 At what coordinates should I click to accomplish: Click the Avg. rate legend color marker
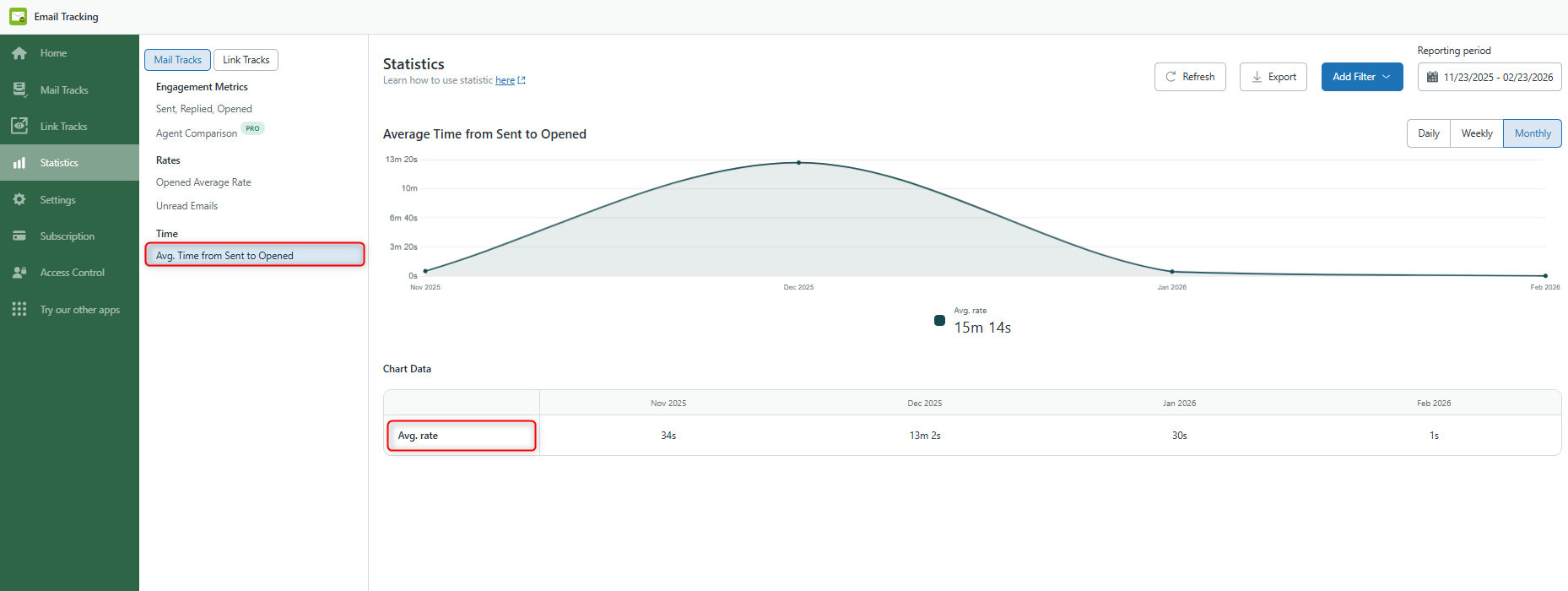point(939,320)
